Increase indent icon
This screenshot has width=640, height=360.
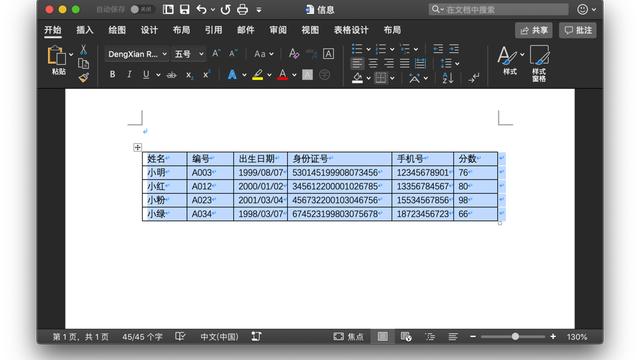click(454, 49)
